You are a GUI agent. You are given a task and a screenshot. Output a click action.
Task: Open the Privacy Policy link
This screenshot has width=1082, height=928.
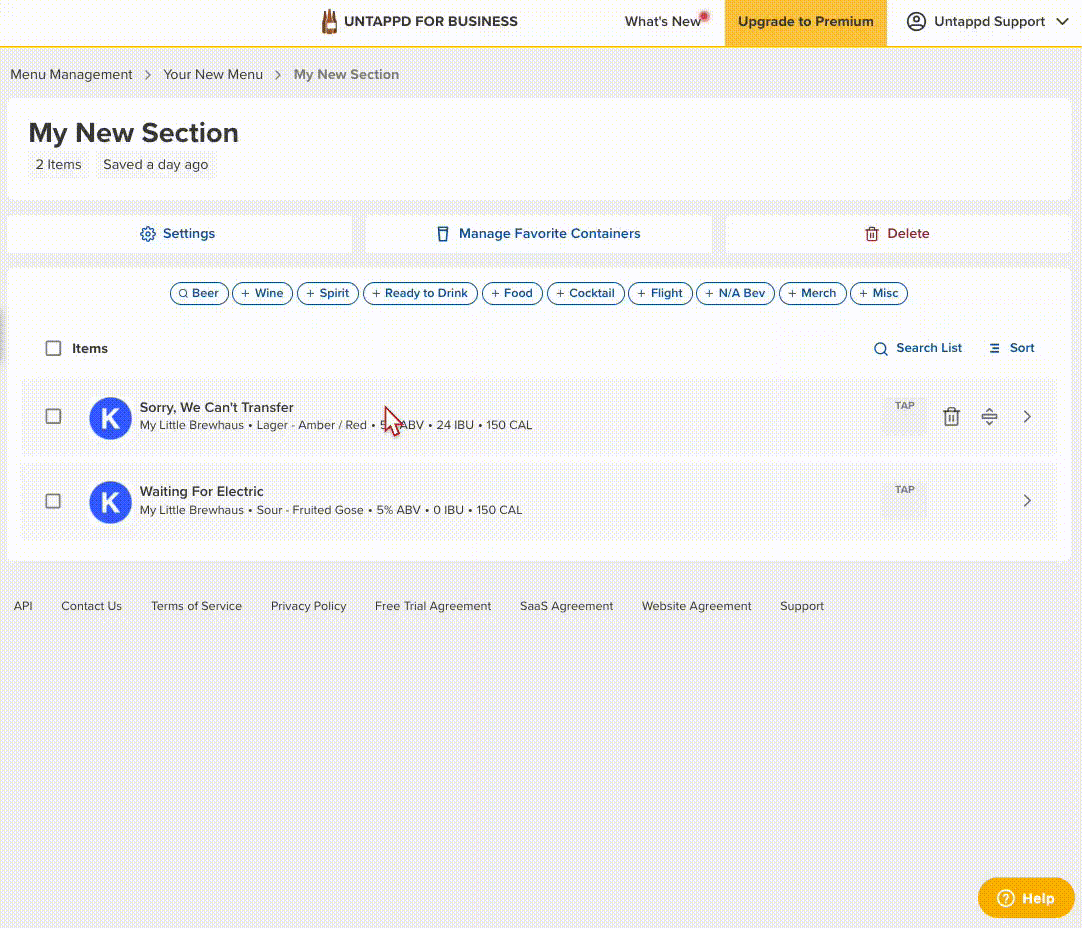tap(308, 606)
